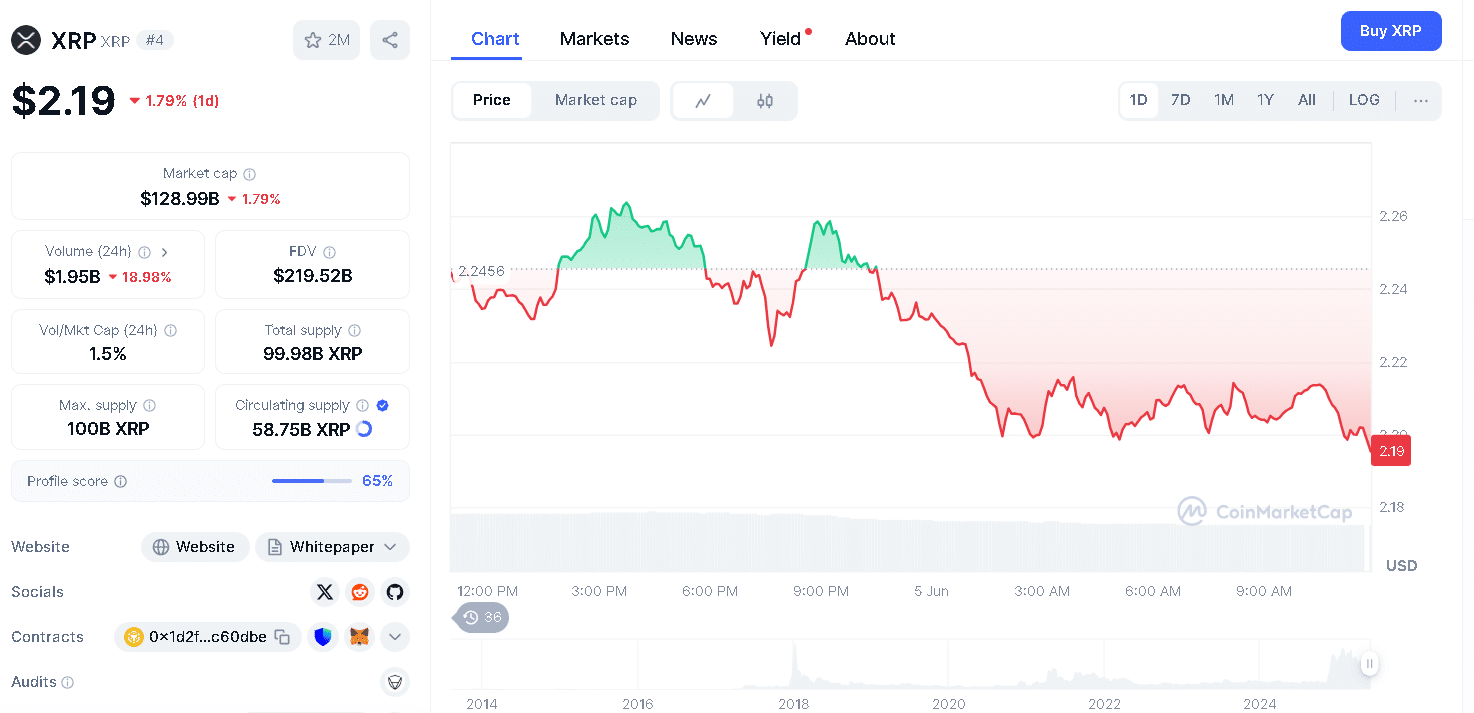The height and width of the screenshot is (713, 1474).
Task: Click the Circulating supply info icon
Action: [363, 406]
